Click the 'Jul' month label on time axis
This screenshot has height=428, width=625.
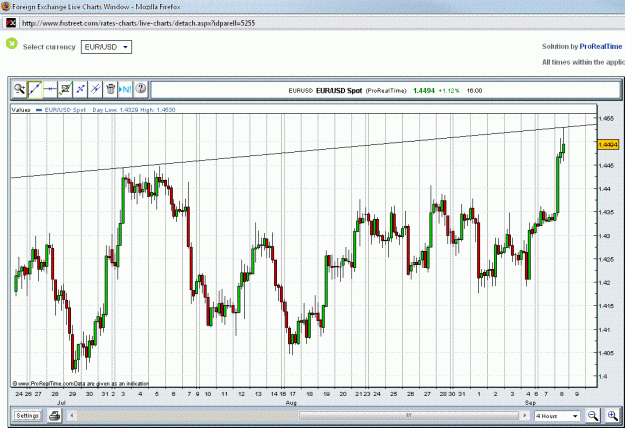(61, 403)
